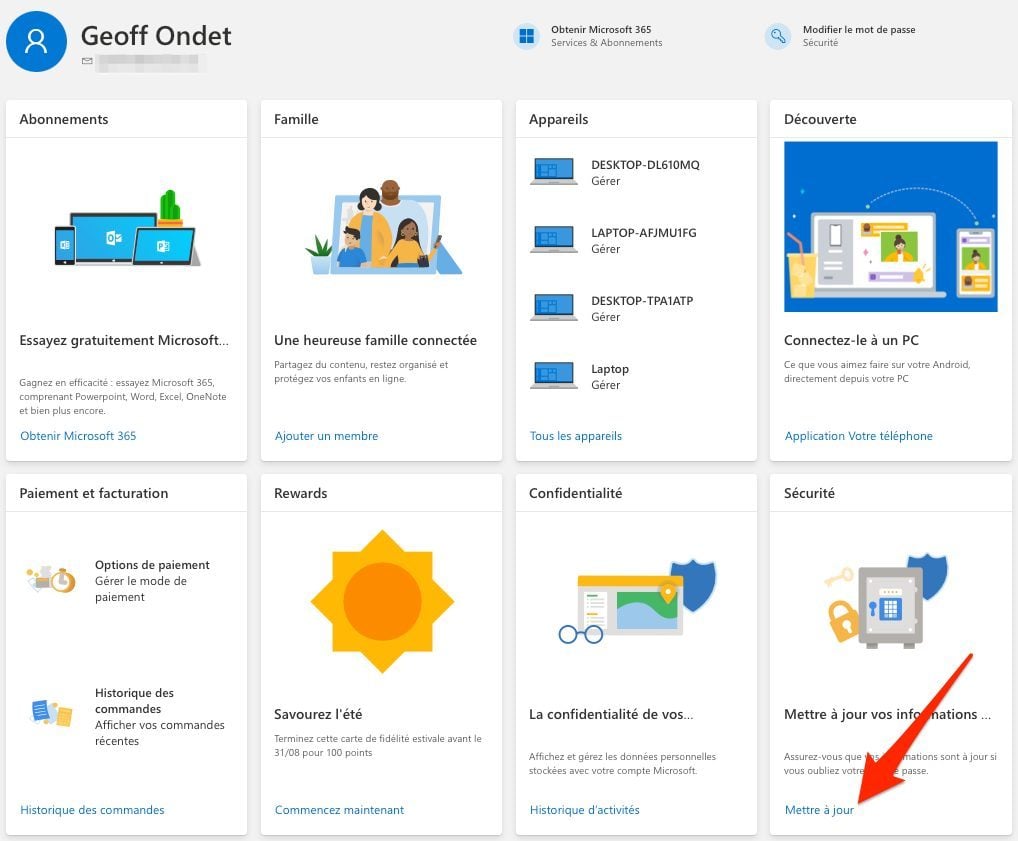Click the Confidentialité card heading
The width and height of the screenshot is (1018, 841).
pyautogui.click(x=575, y=493)
